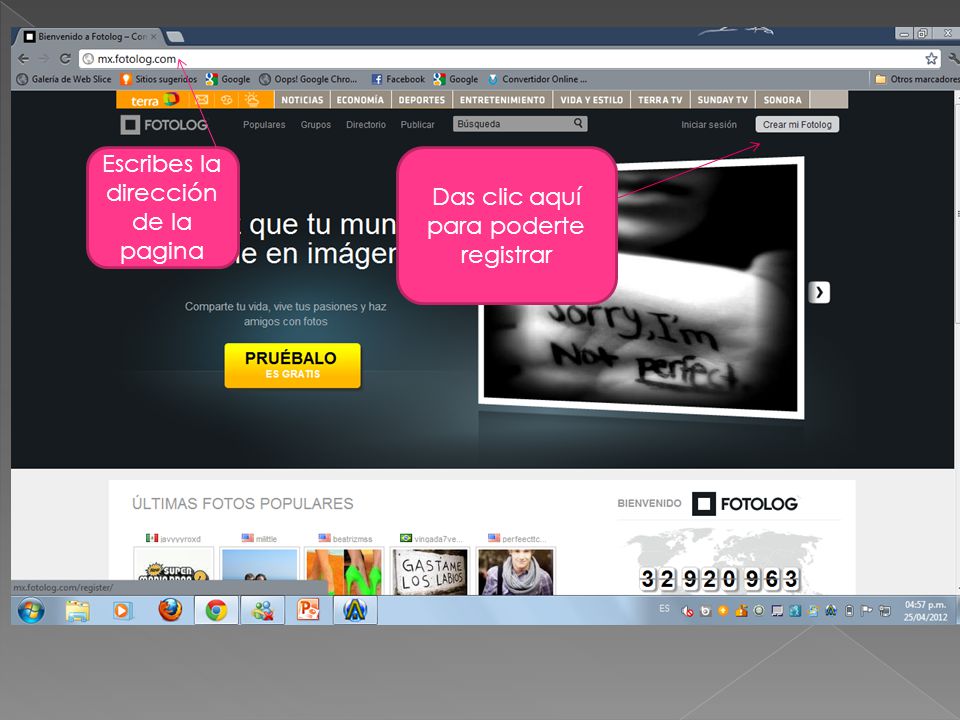
Task: Open the Facebook bookmark
Action: [398, 79]
